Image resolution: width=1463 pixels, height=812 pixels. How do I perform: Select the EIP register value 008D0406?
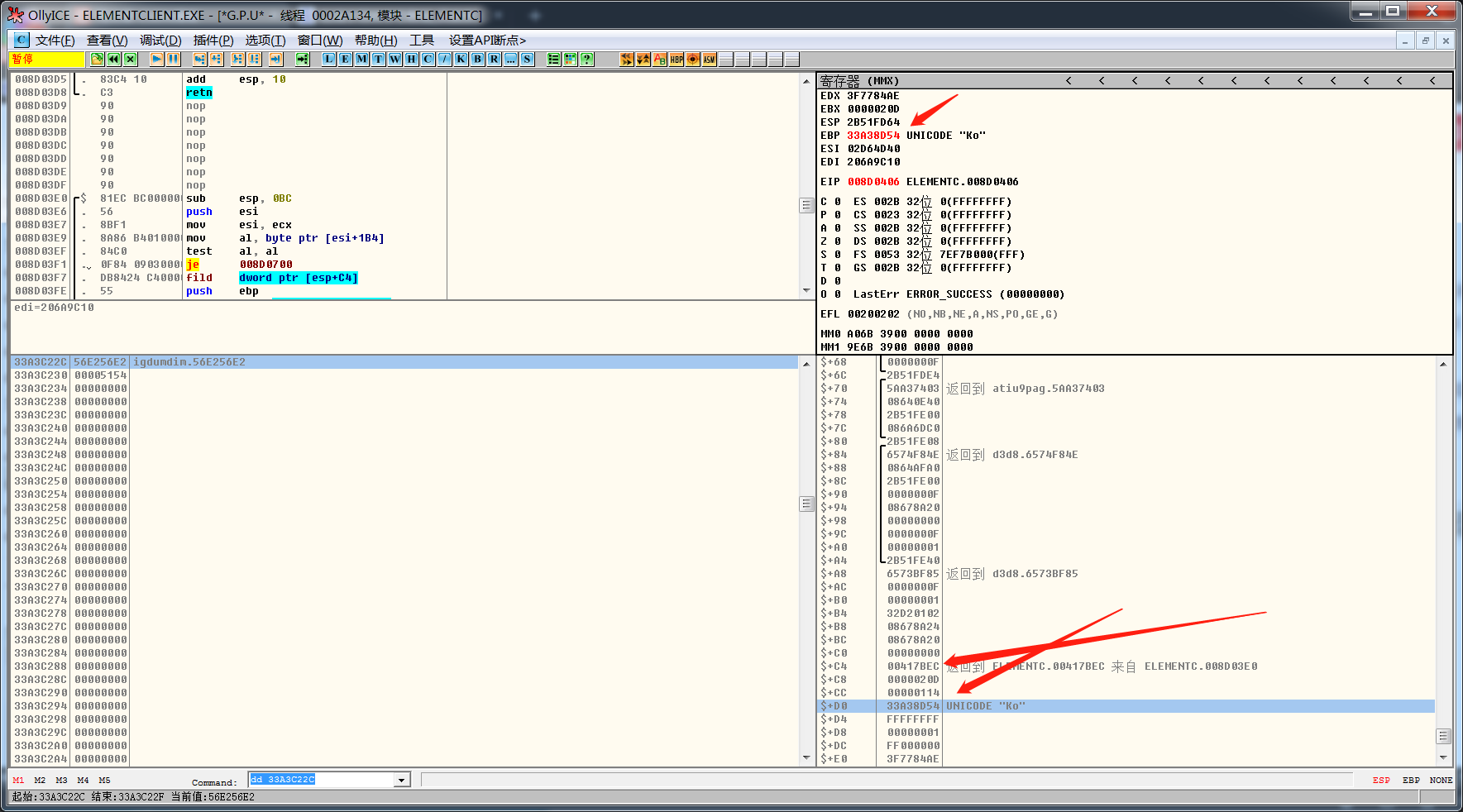coord(873,181)
